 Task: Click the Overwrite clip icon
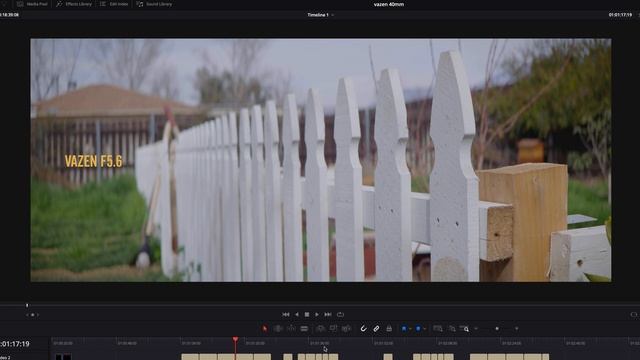(x=333, y=329)
